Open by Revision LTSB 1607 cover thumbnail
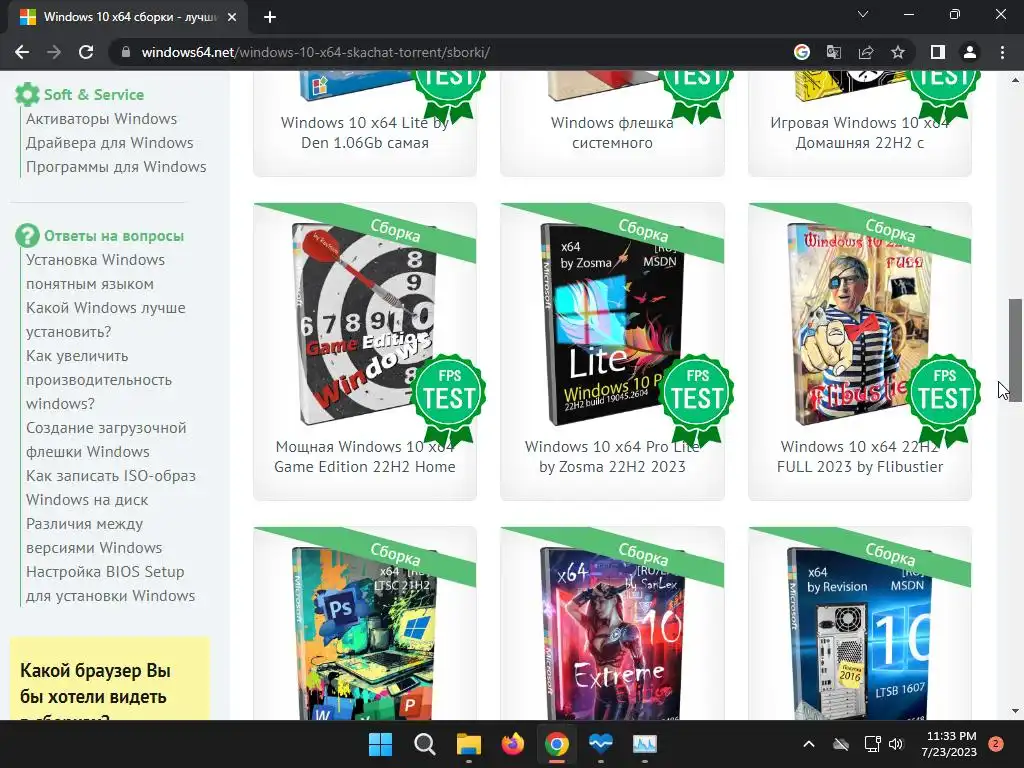The image size is (1024, 768). [x=859, y=633]
